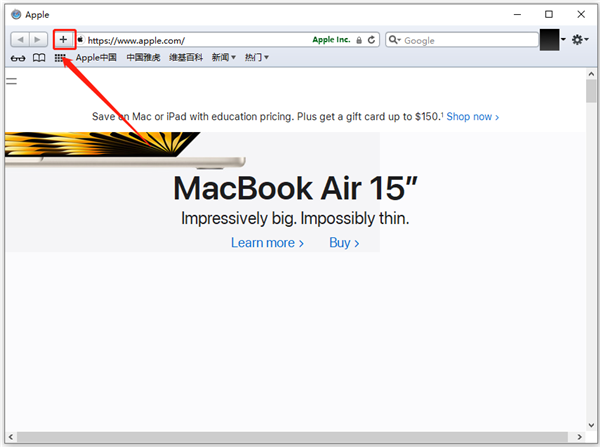Click the Learn more link

(267, 243)
